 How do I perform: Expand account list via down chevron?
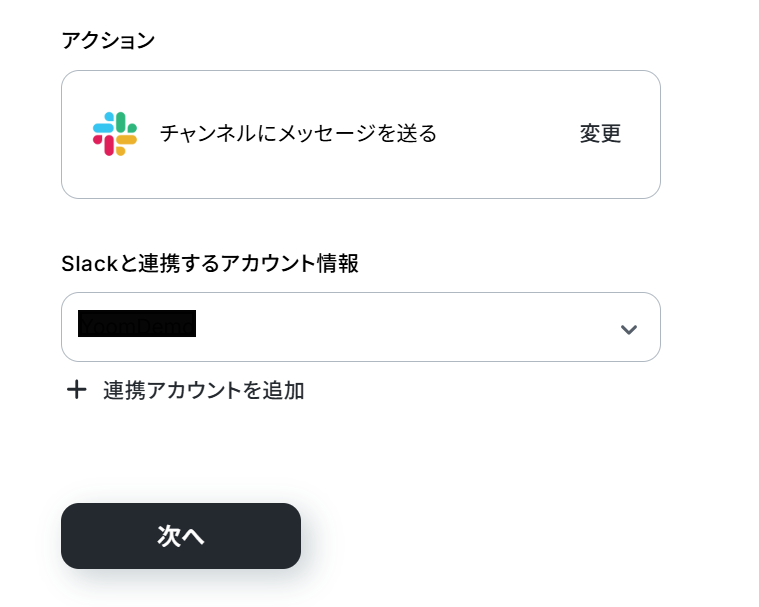(x=628, y=329)
